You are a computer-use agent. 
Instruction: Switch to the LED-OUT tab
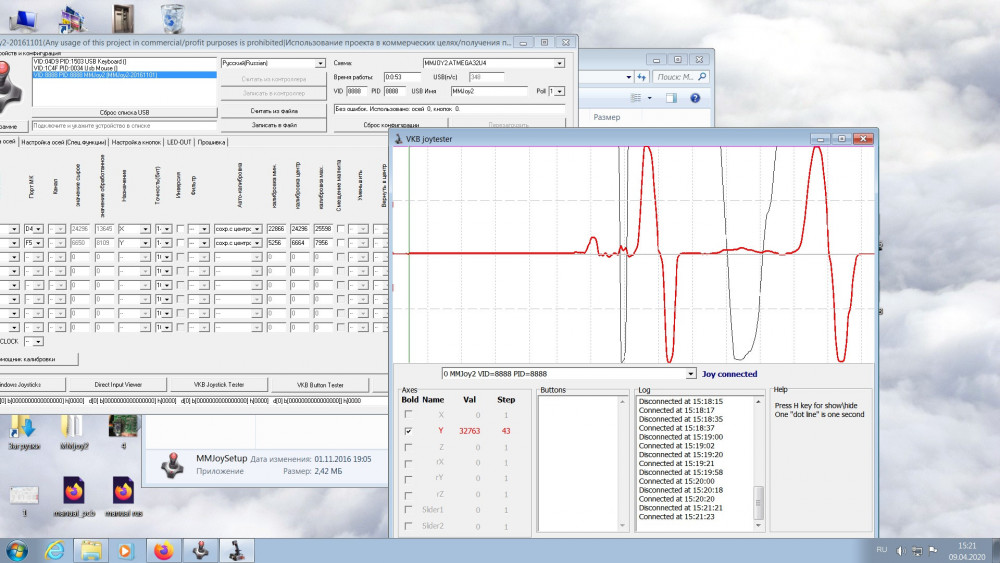179,142
